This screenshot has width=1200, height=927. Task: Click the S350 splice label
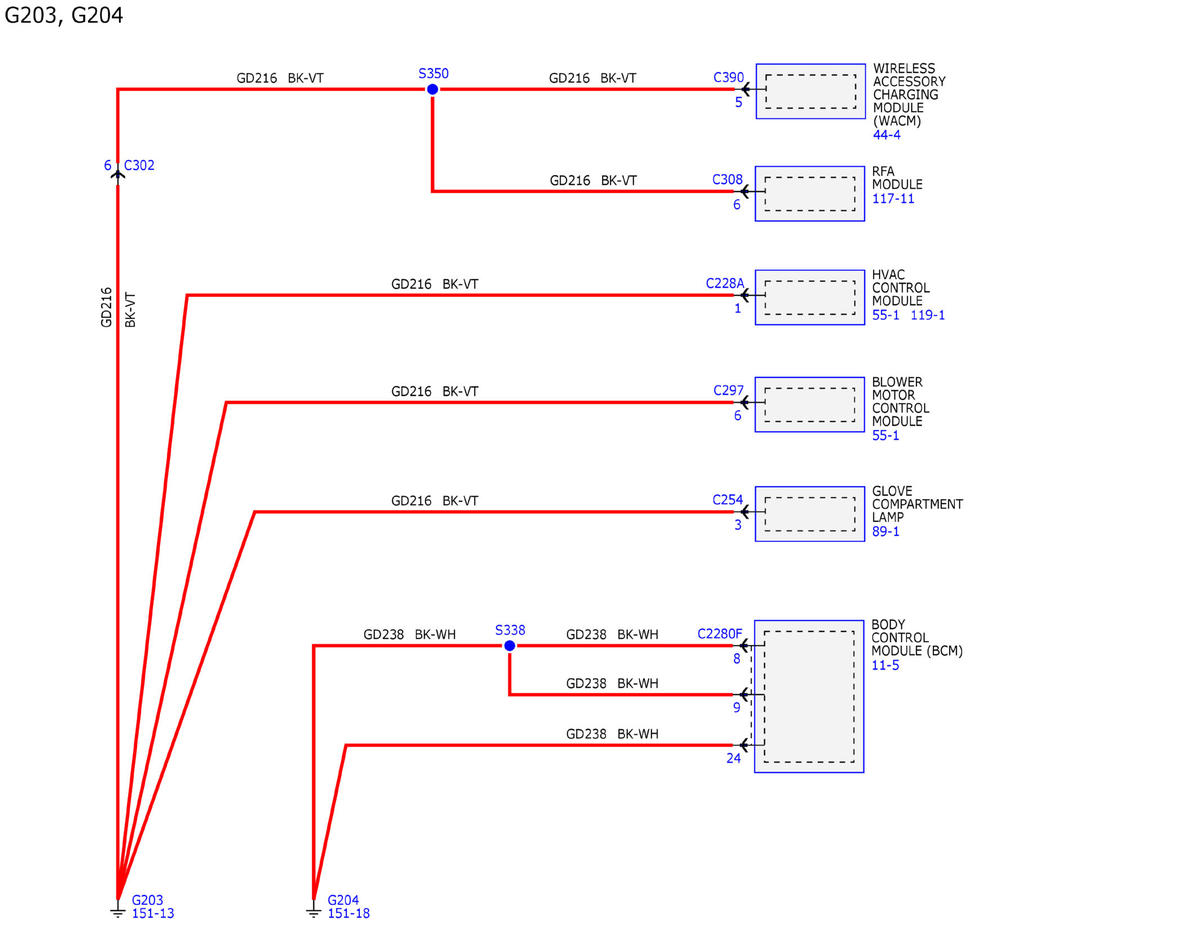tap(433, 74)
